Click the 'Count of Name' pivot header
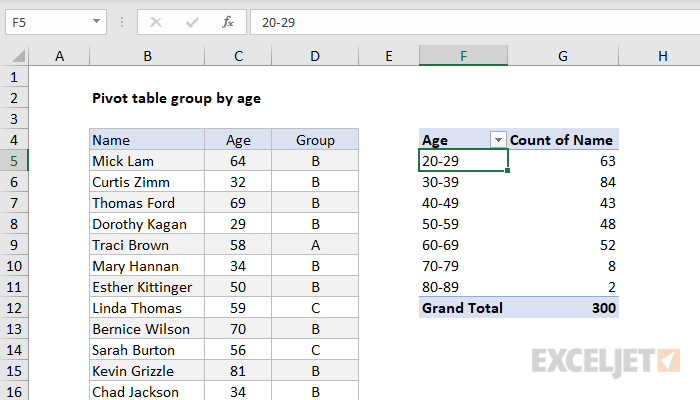700x400 pixels. click(561, 140)
